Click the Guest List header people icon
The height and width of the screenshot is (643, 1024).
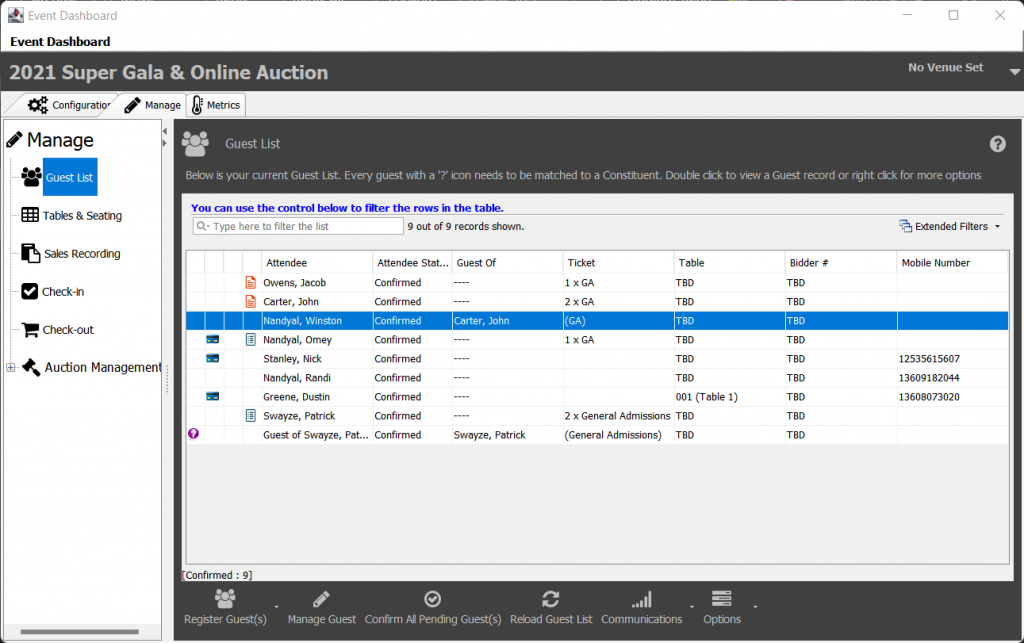coord(195,144)
